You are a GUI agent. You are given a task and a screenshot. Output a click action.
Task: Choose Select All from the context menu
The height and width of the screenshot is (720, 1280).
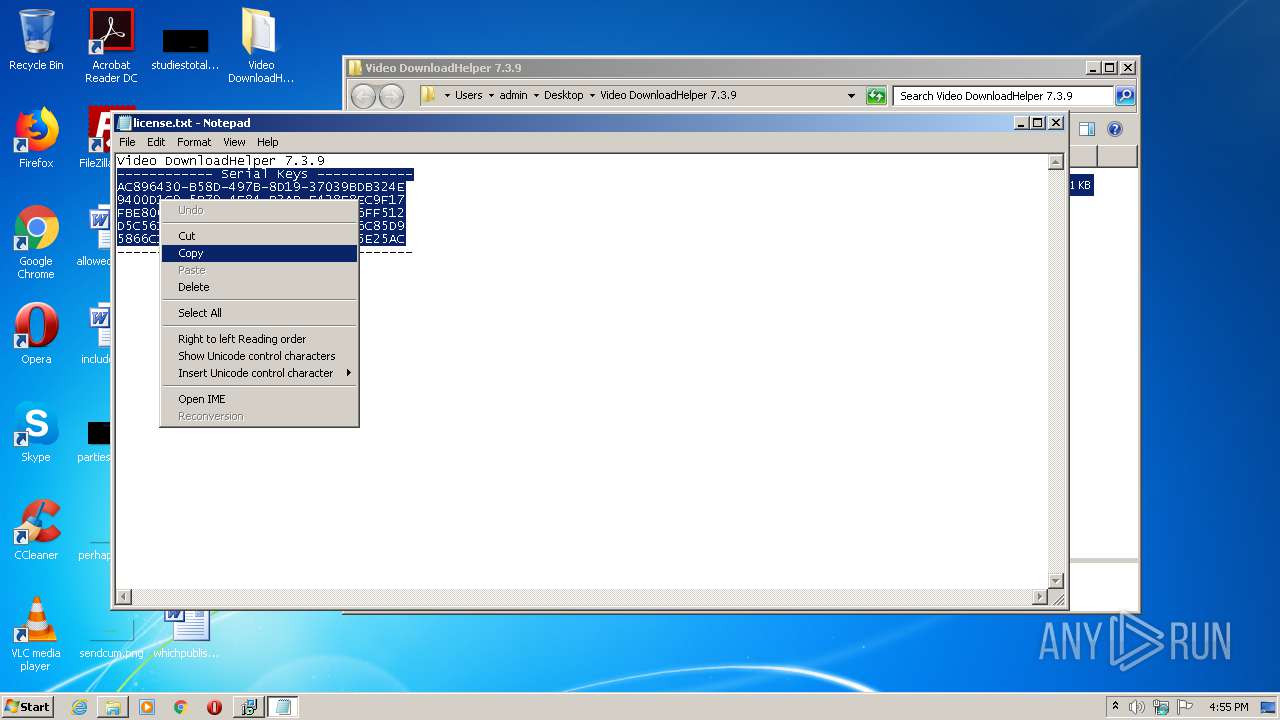(259, 313)
